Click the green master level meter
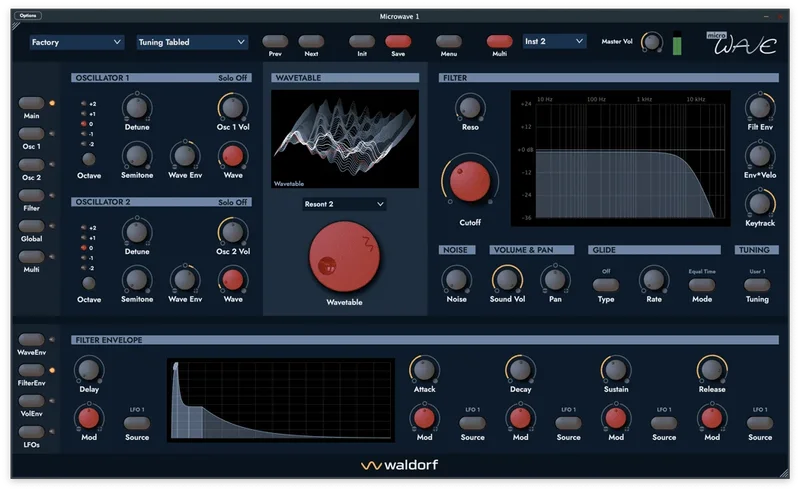Viewport: 800px width, 491px height. pos(677,43)
